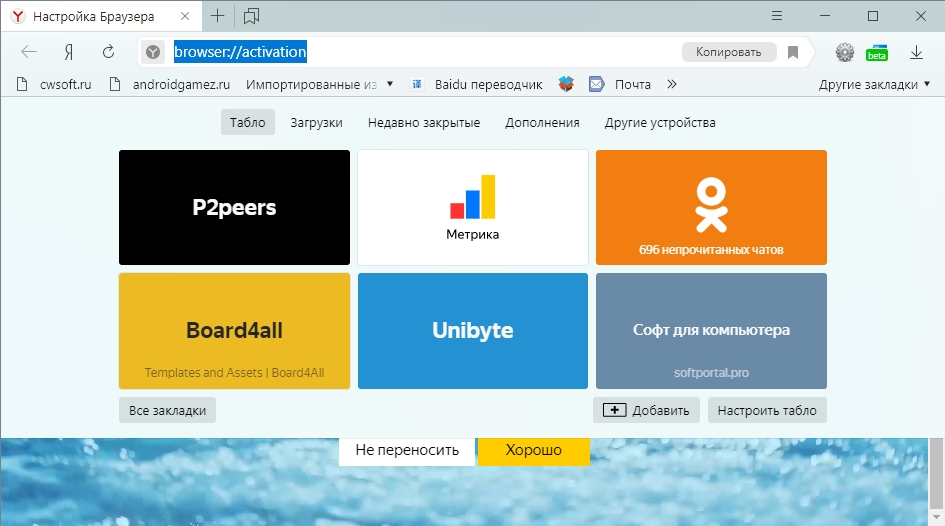
Task: Select the Табло tab
Action: (248, 122)
